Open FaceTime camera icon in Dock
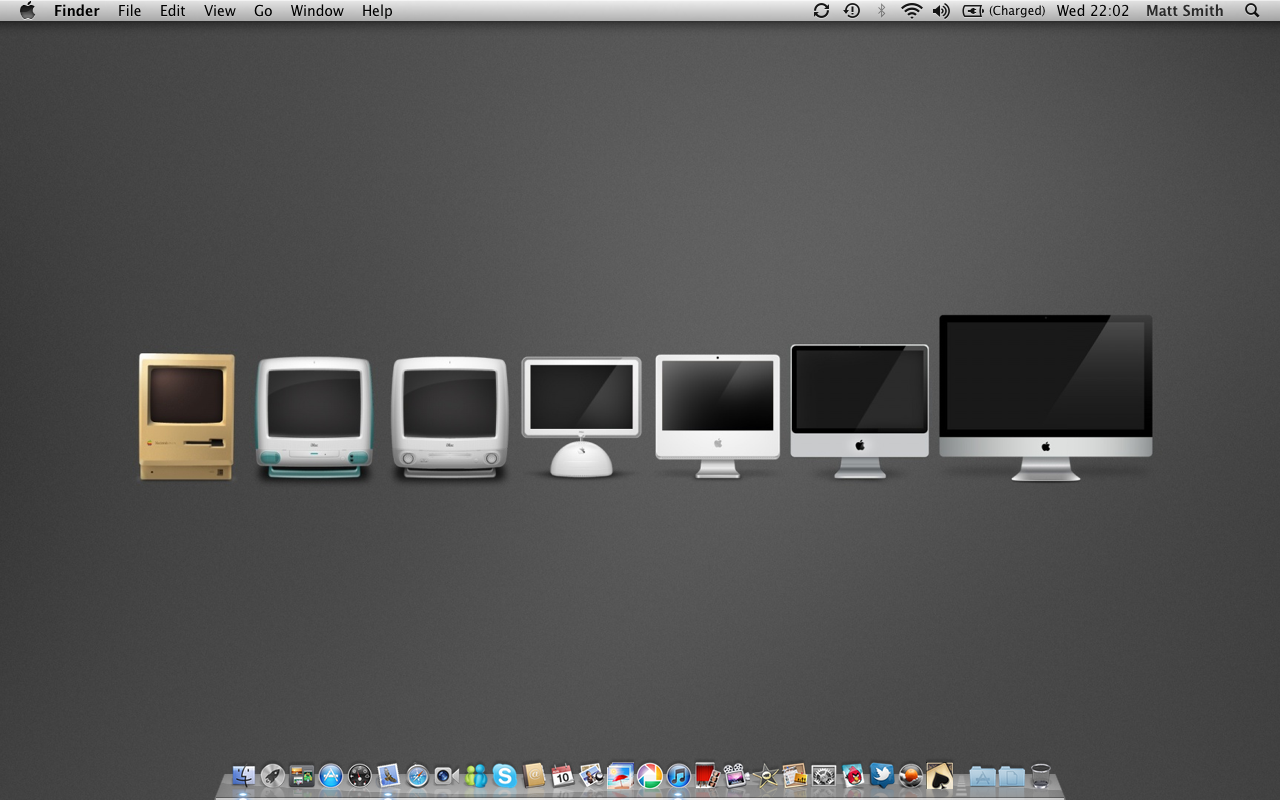1280x800 pixels. pyautogui.click(x=446, y=775)
